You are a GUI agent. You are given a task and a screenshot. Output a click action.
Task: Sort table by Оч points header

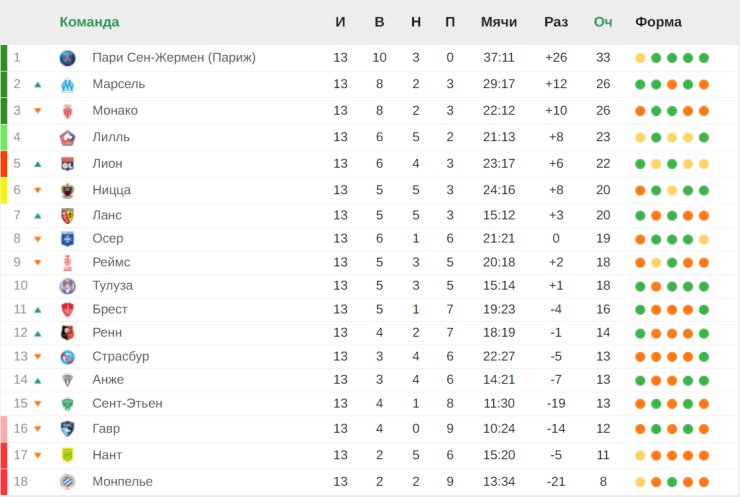coord(603,22)
